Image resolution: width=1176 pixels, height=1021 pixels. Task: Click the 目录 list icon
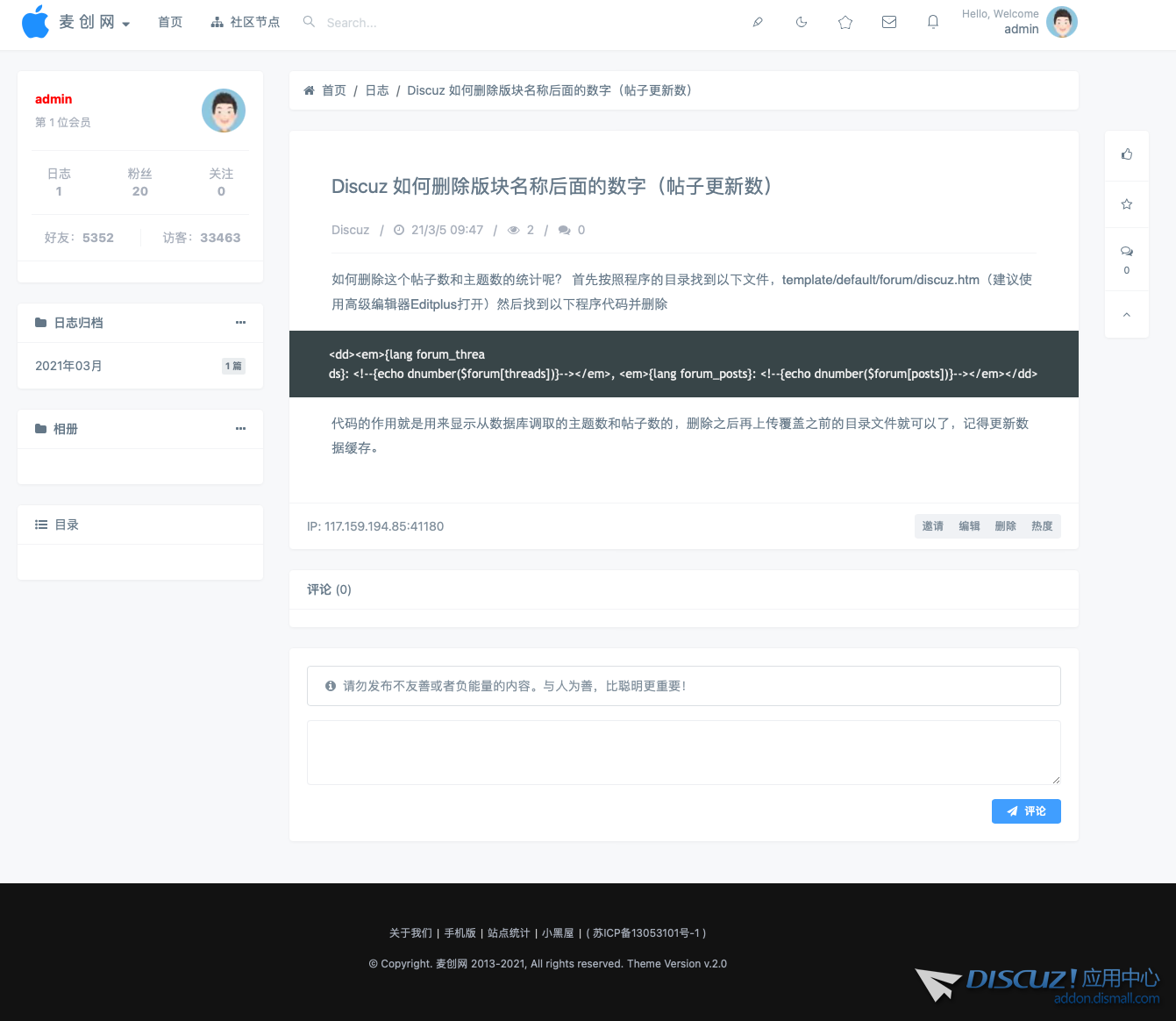(41, 525)
